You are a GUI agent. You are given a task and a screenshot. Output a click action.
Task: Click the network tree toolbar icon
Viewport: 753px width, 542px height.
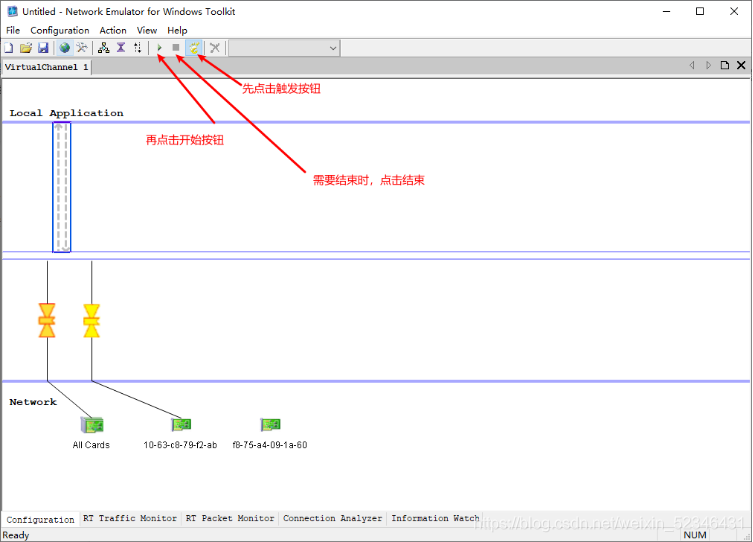(x=103, y=48)
